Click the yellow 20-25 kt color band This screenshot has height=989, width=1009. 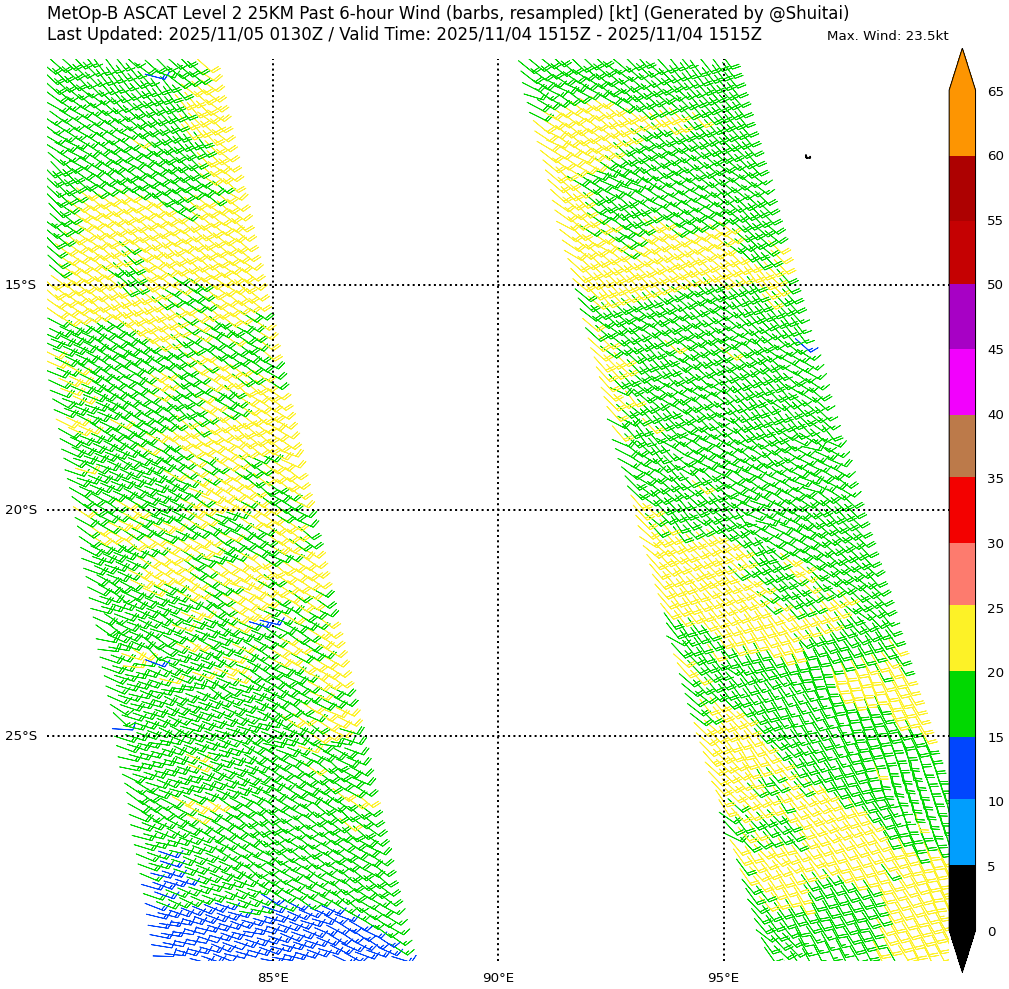(x=961, y=638)
